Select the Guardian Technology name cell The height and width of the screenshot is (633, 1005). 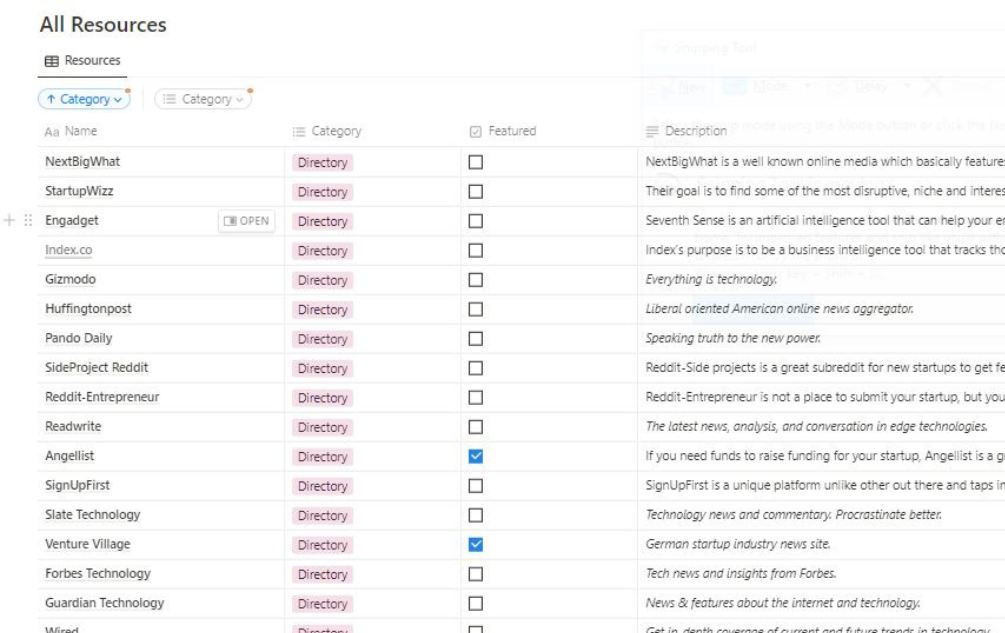(x=161, y=604)
